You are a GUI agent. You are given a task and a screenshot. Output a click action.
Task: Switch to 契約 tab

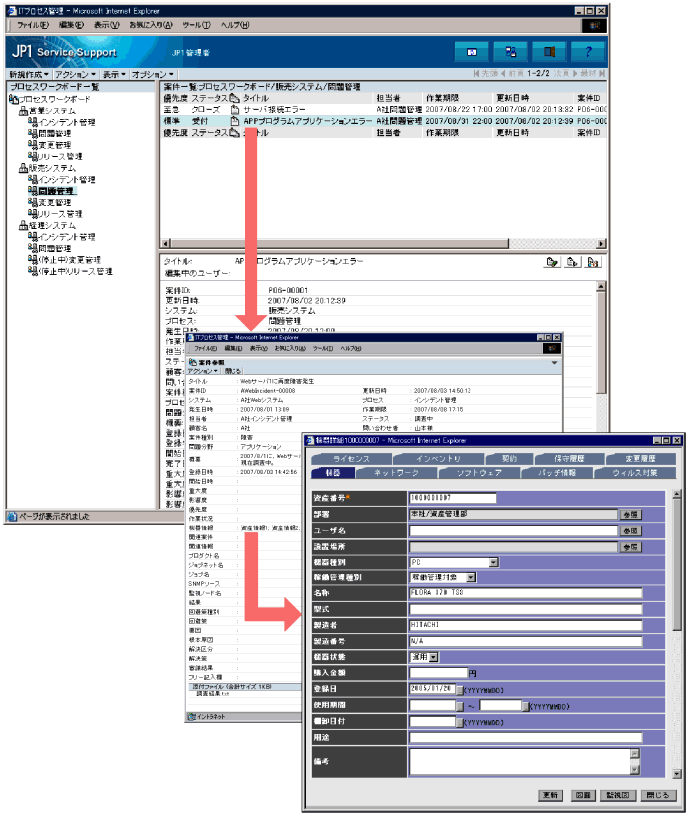click(x=509, y=458)
